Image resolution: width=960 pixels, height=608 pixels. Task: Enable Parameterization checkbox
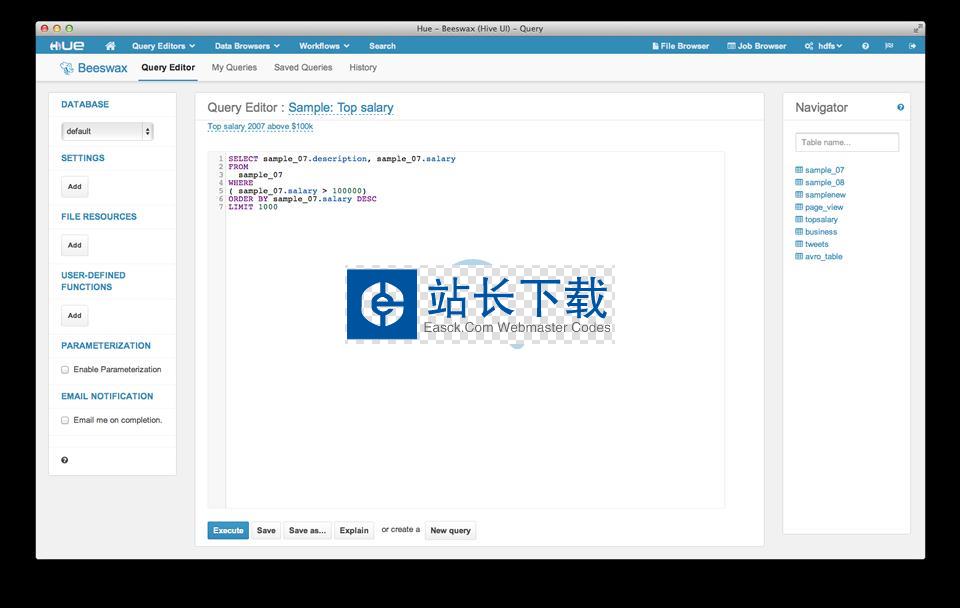[65, 370]
